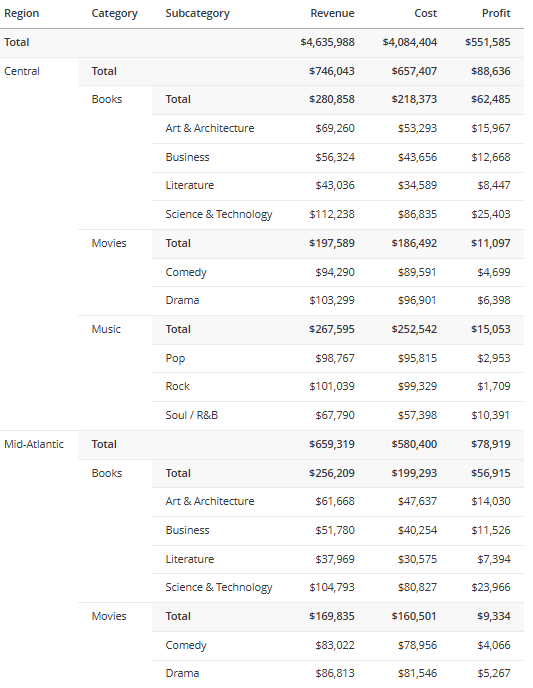Select the Music category under Central
This screenshot has width=533, height=688.
pyautogui.click(x=106, y=329)
